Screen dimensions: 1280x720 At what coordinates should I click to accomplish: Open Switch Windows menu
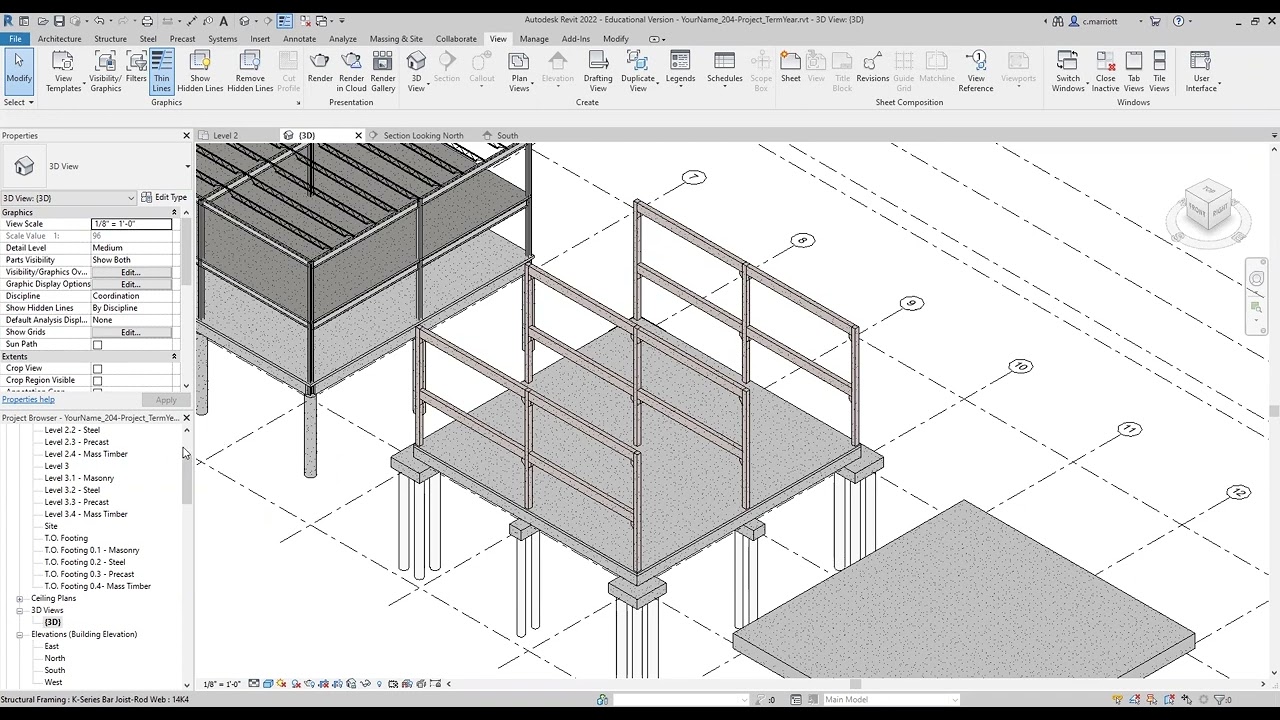click(1068, 71)
